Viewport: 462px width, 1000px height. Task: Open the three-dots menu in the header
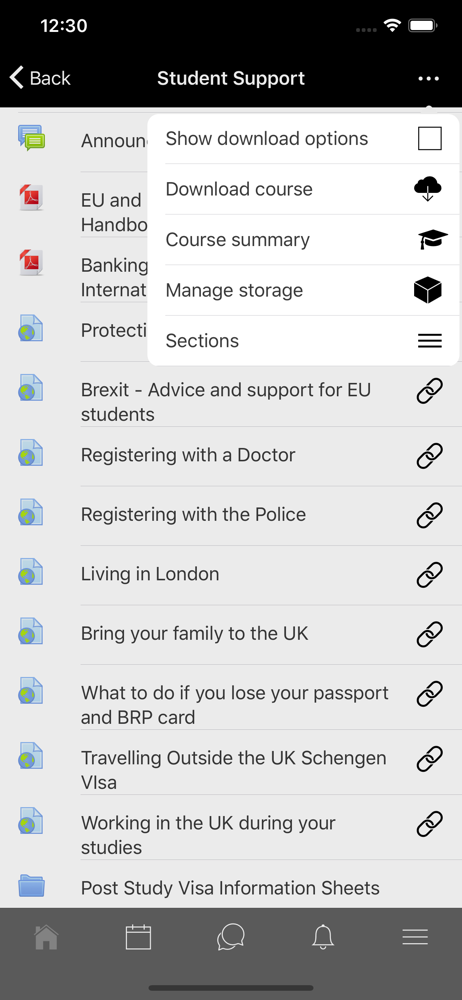point(428,78)
